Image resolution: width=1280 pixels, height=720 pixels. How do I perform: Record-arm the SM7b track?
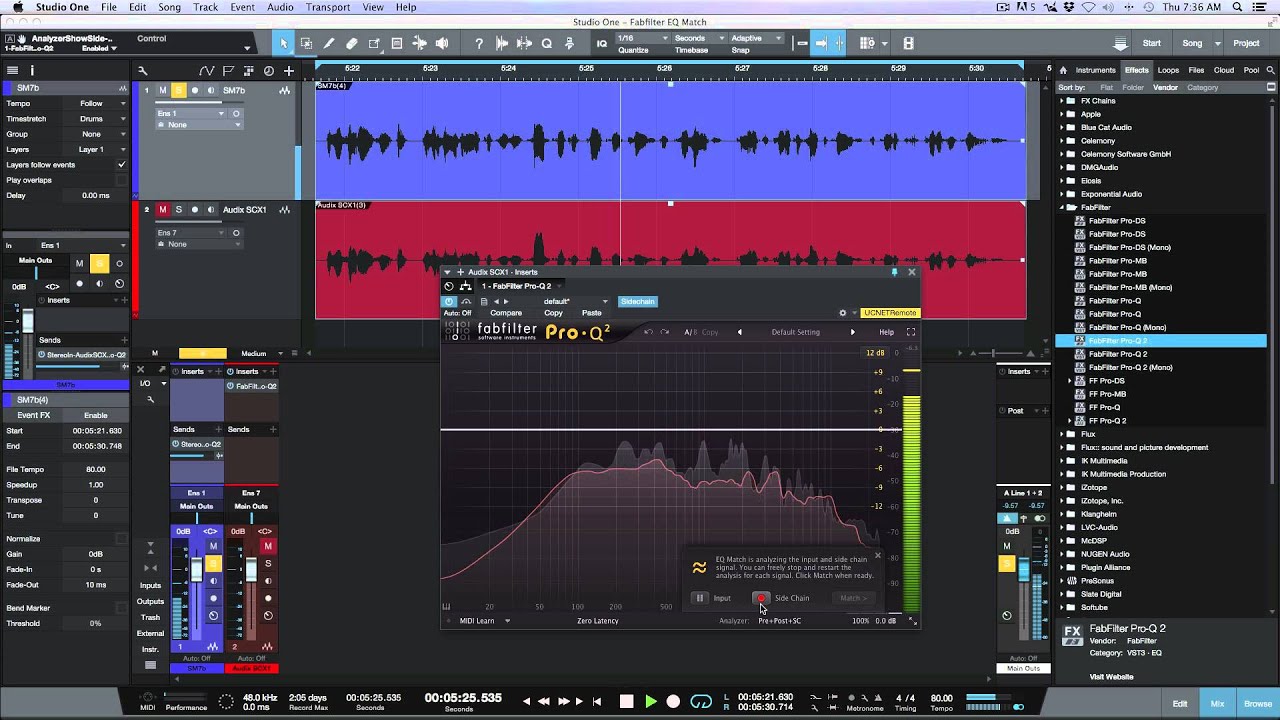click(195, 90)
